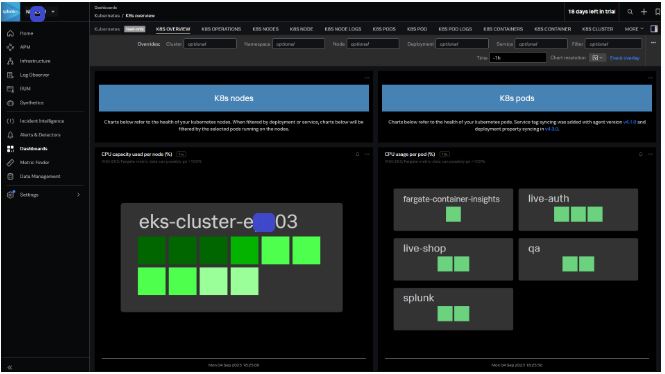Open Log Observer in the sidebar
The image size is (665, 374).
34,75
